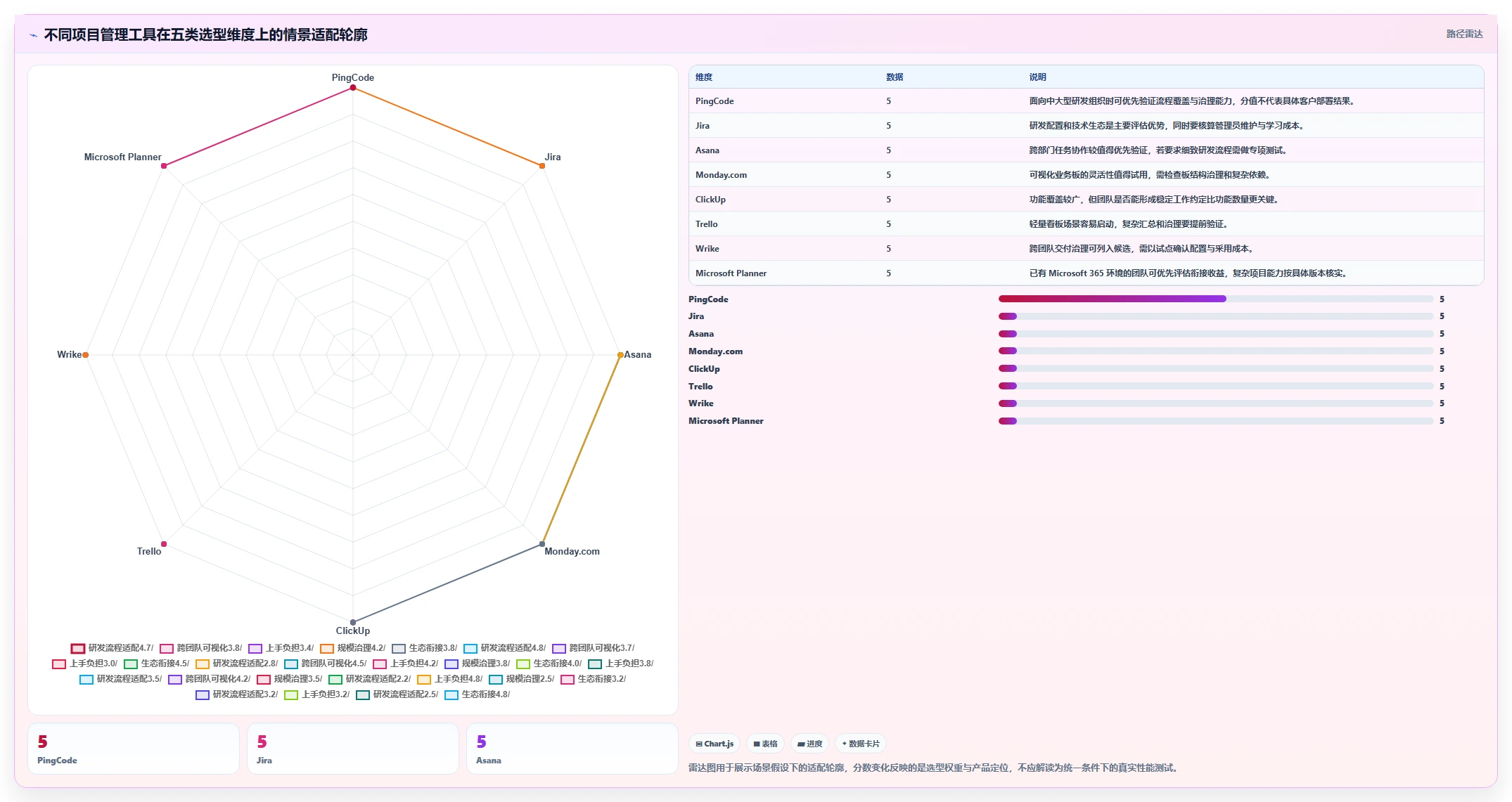
Task: Click the Wrike data point on the radar
Action: [86, 355]
